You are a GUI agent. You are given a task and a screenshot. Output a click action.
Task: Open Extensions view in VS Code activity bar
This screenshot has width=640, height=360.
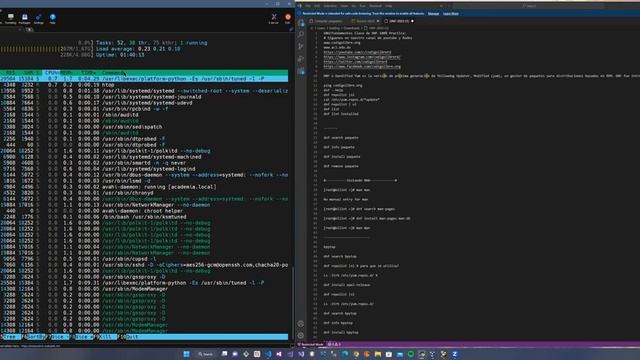click(x=301, y=71)
